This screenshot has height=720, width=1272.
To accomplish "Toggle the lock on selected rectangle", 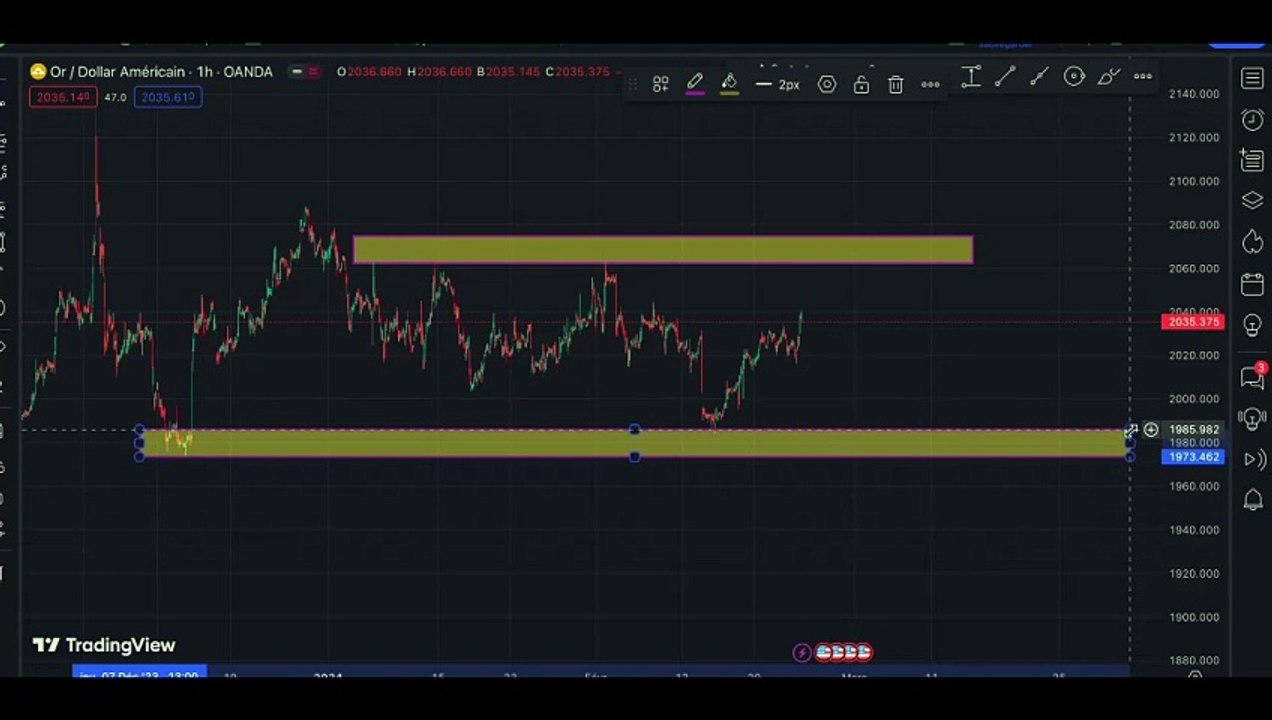I will (861, 85).
